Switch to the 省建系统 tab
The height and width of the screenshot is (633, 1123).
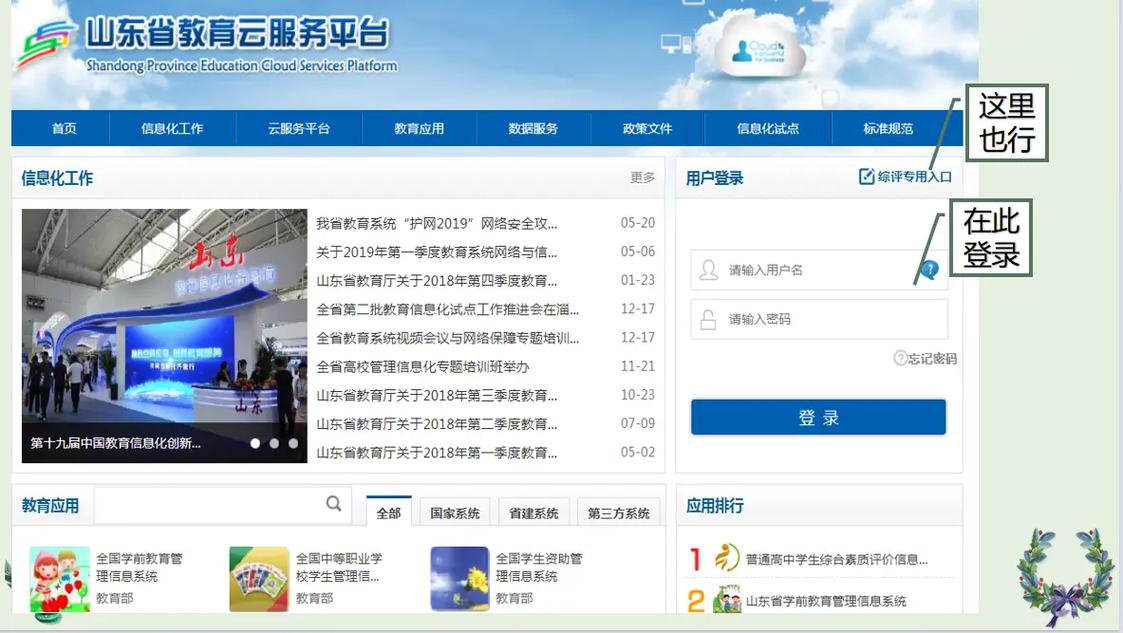(x=534, y=513)
